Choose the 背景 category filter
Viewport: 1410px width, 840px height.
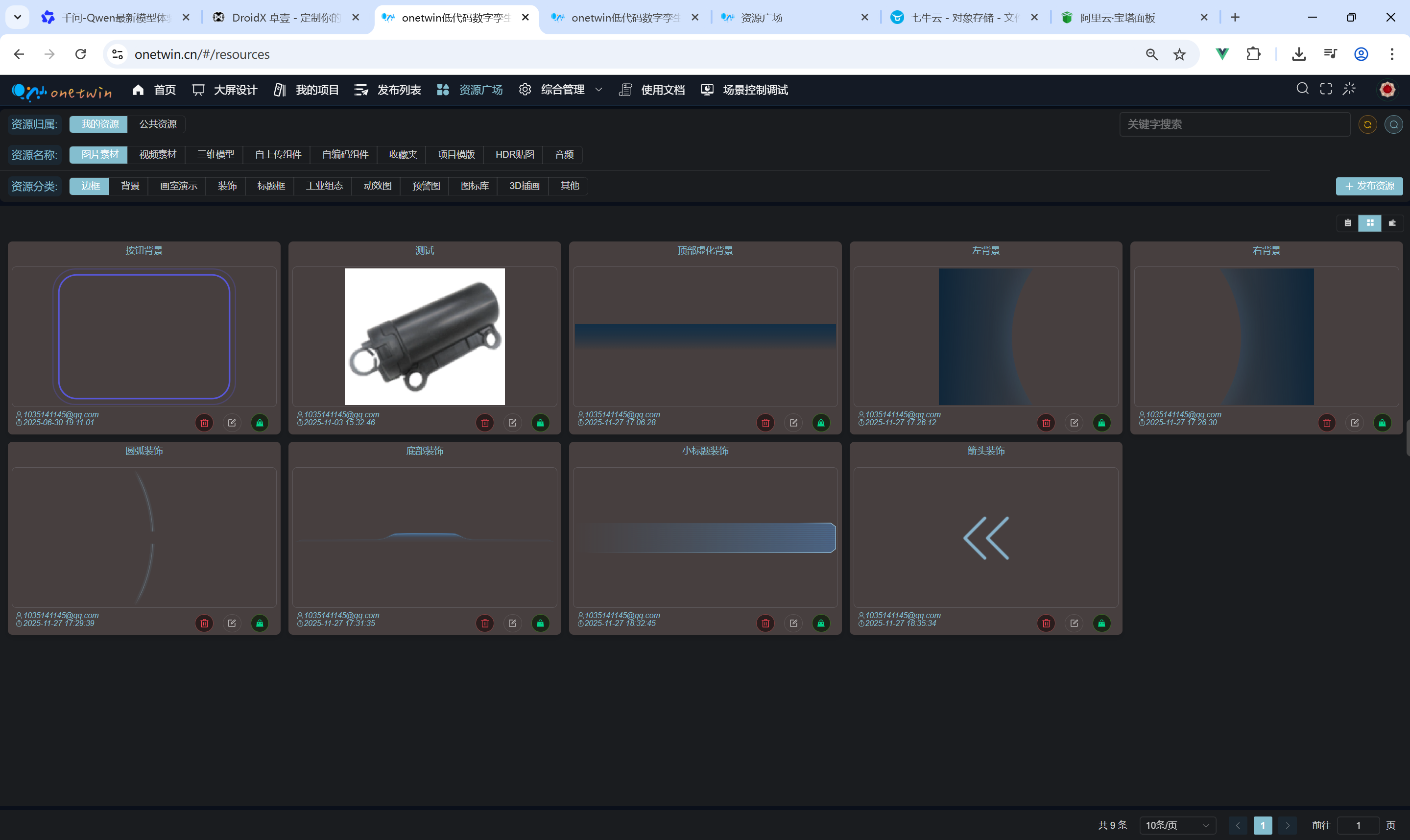pos(130,186)
